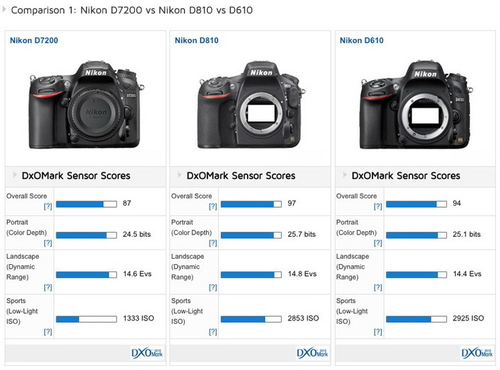
Task: Click the D7200 Overall Score bar
Action: 86,204
